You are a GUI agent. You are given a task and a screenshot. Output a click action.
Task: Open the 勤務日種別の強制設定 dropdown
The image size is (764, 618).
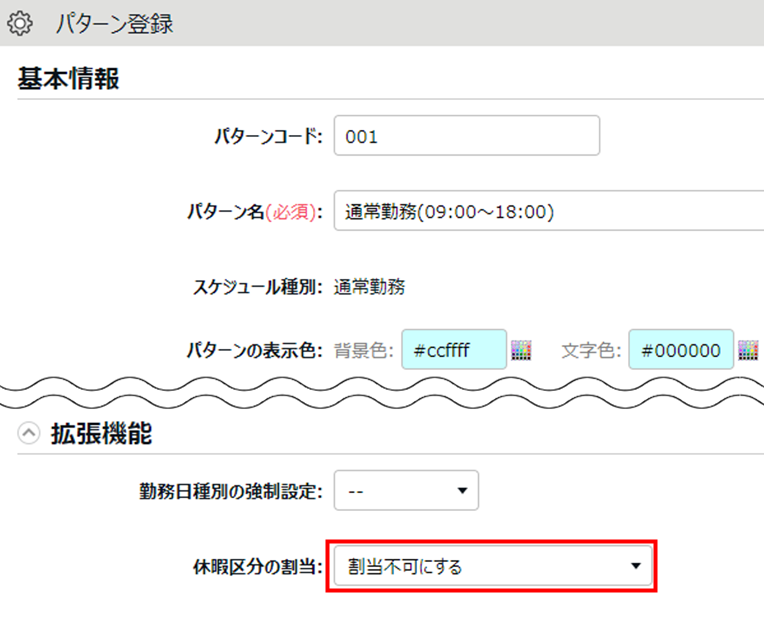pos(406,490)
